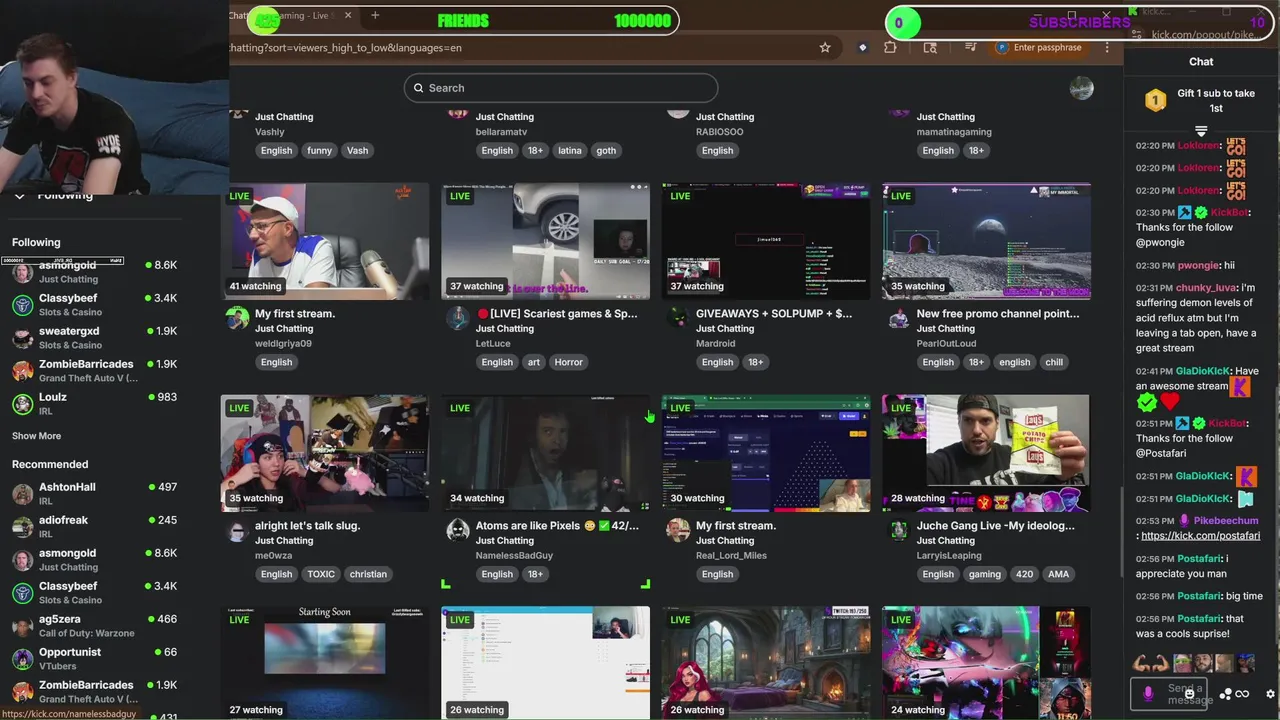The width and height of the screenshot is (1280, 720).
Task: Click the Enter passphrase profile button
Action: click(1038, 47)
